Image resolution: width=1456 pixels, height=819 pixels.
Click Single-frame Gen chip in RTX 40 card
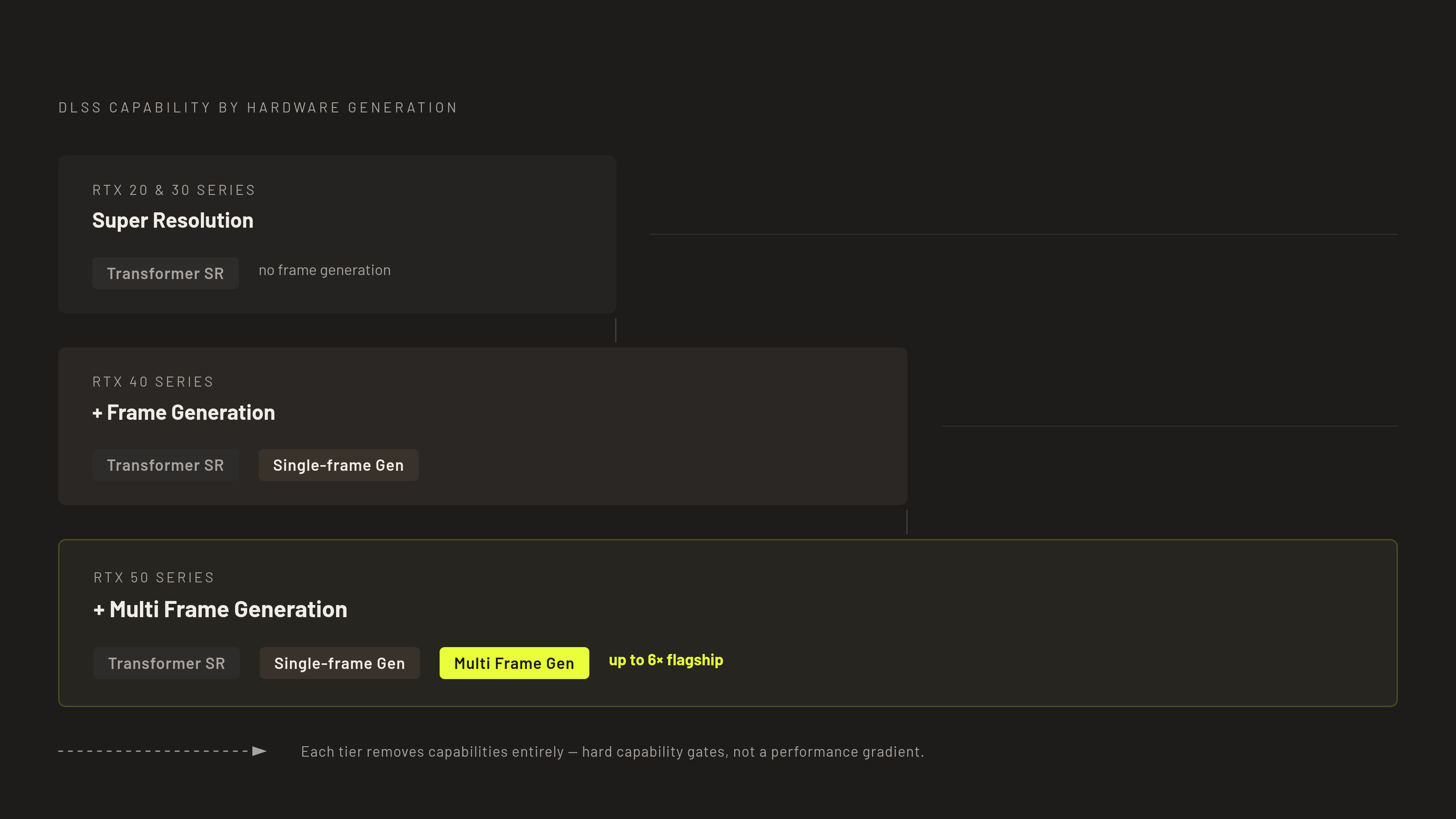pyautogui.click(x=339, y=465)
